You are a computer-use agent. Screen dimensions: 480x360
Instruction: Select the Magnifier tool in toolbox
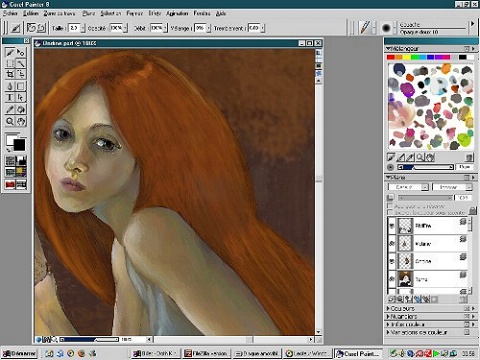point(10,121)
